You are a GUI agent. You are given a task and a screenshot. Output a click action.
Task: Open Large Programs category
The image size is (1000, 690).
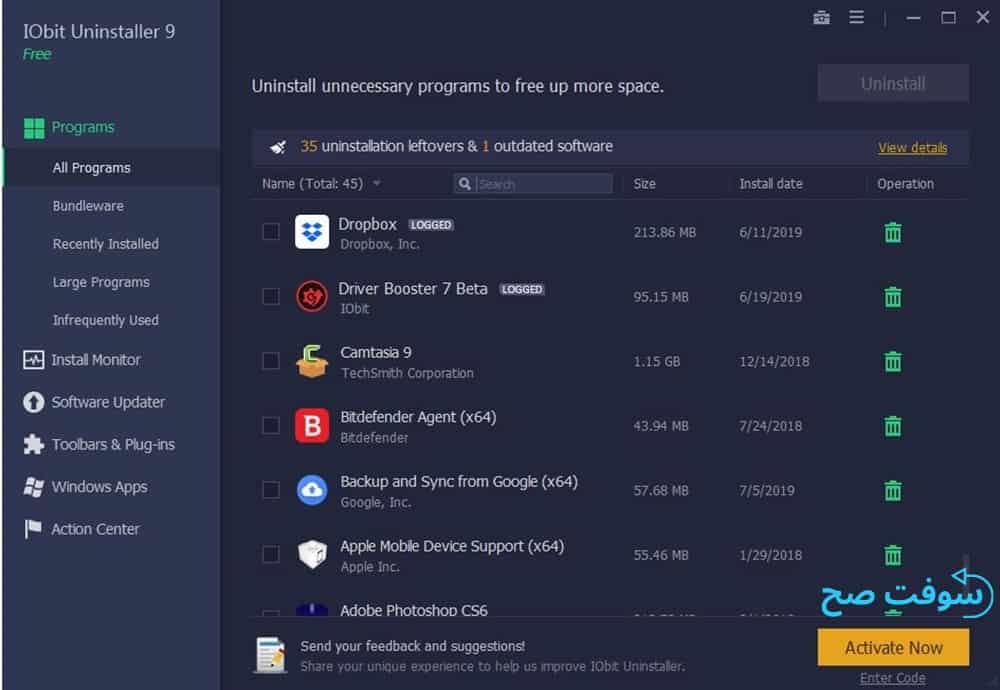(101, 283)
